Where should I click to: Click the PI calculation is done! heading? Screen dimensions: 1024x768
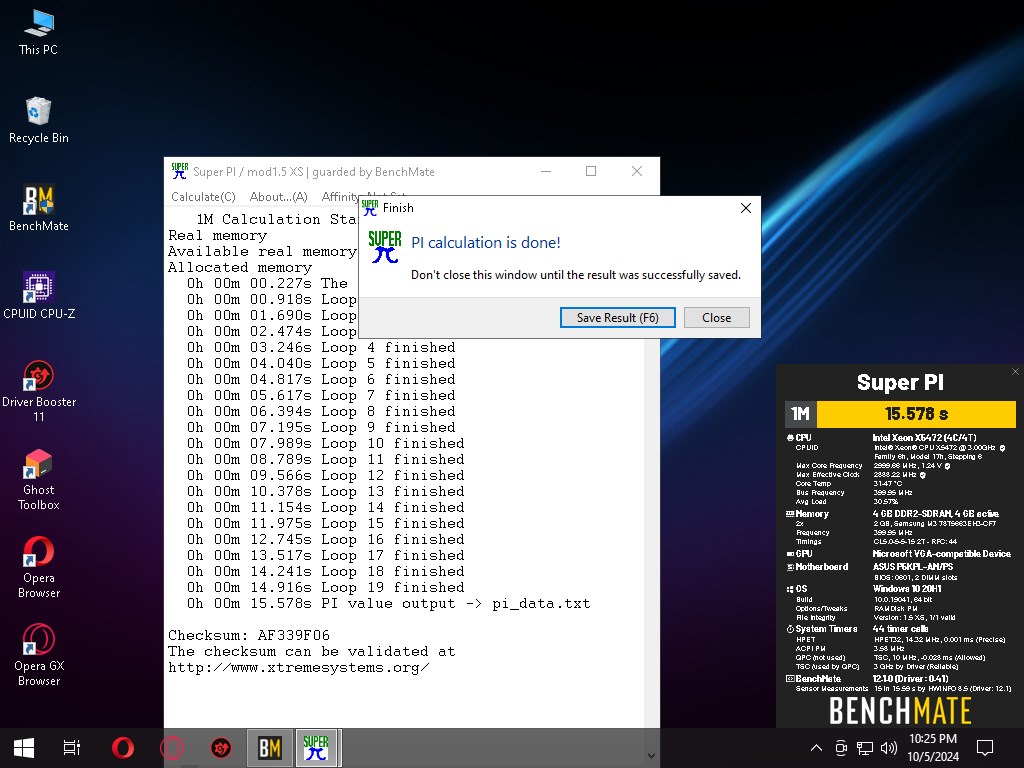[x=485, y=242]
